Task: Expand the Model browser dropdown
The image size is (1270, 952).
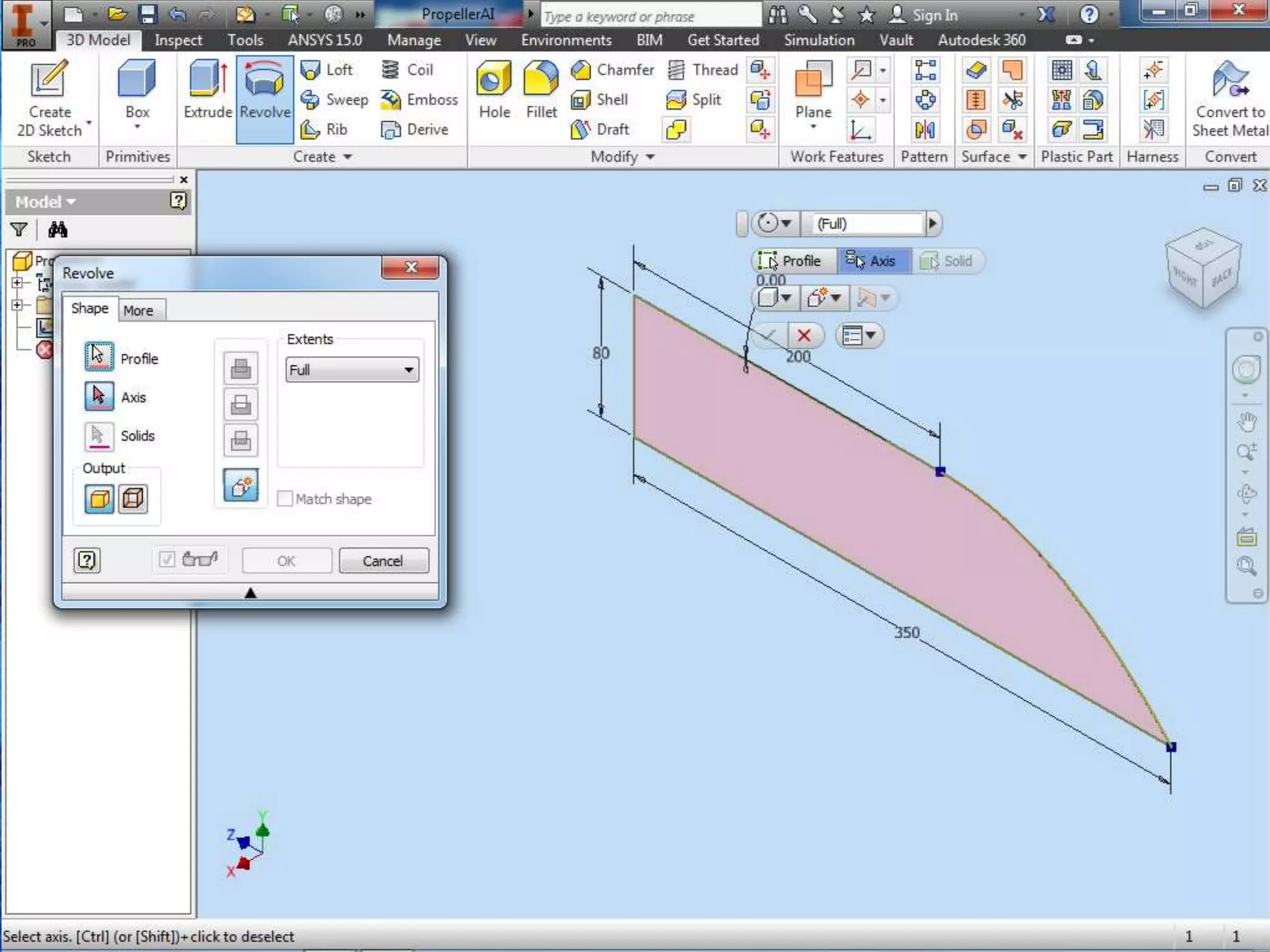Action: pos(45,202)
